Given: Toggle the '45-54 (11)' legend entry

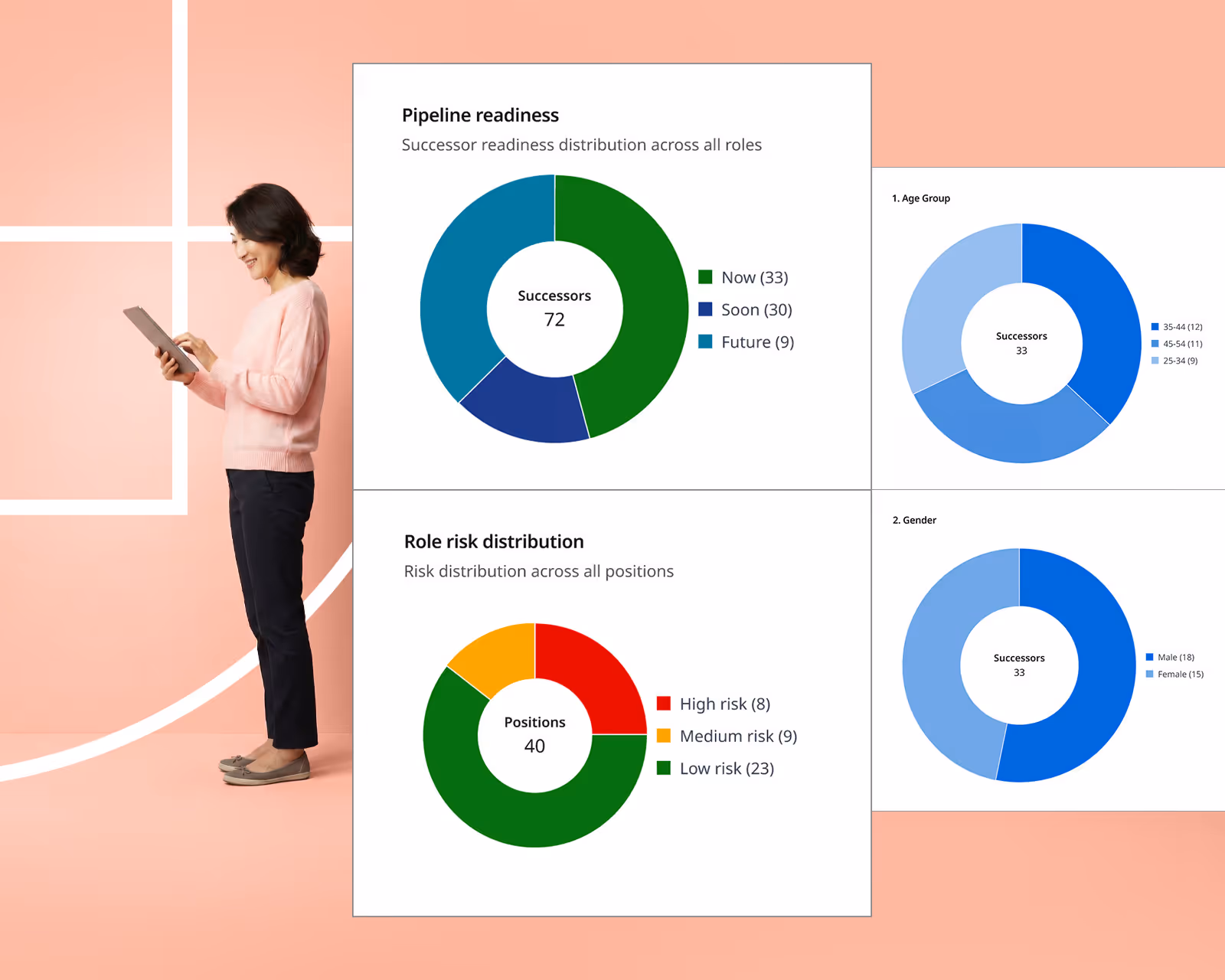Looking at the screenshot, I should (1179, 343).
